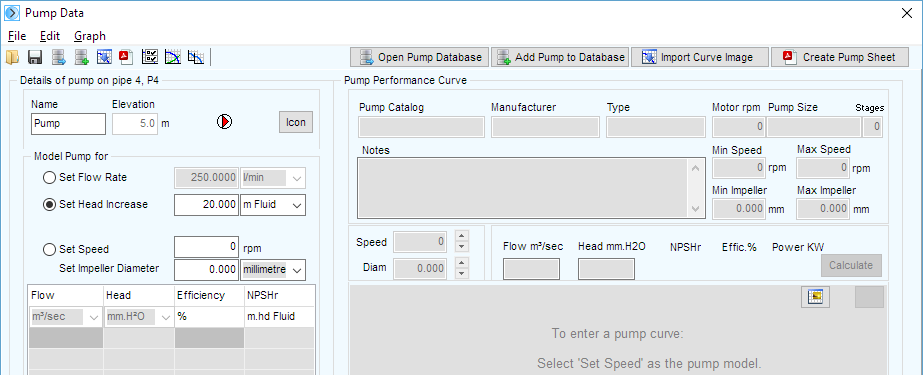Click the pump Name input field
The image size is (923, 375).
68,124
